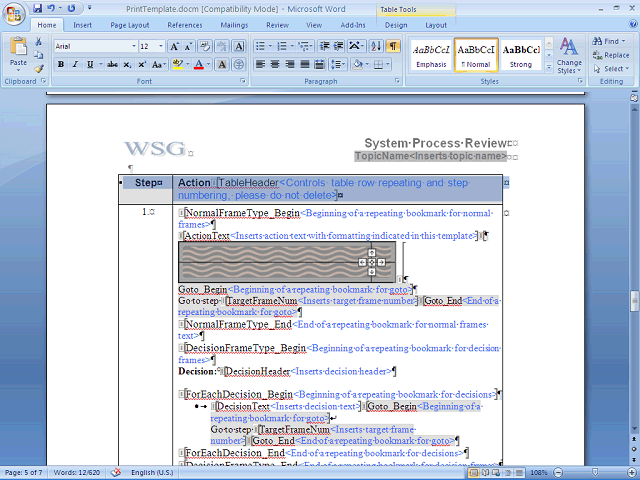This screenshot has width=640, height=480.
Task: Clear formatting from selection
Action: point(205,46)
